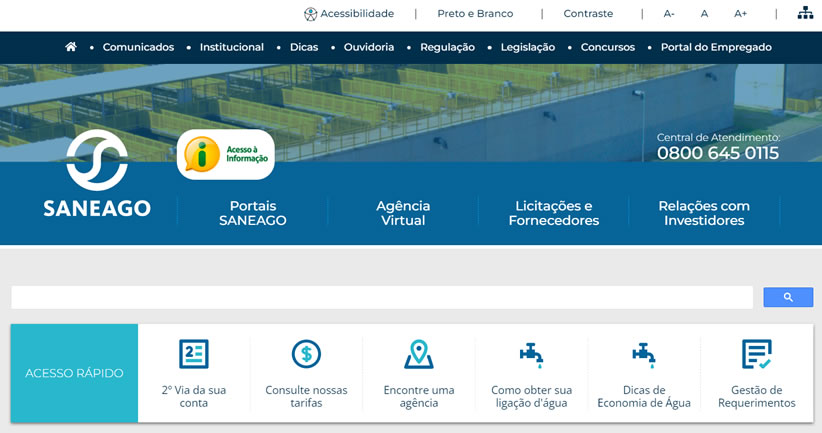Open the Ouvidoria menu
The height and width of the screenshot is (433, 822).
coord(369,47)
